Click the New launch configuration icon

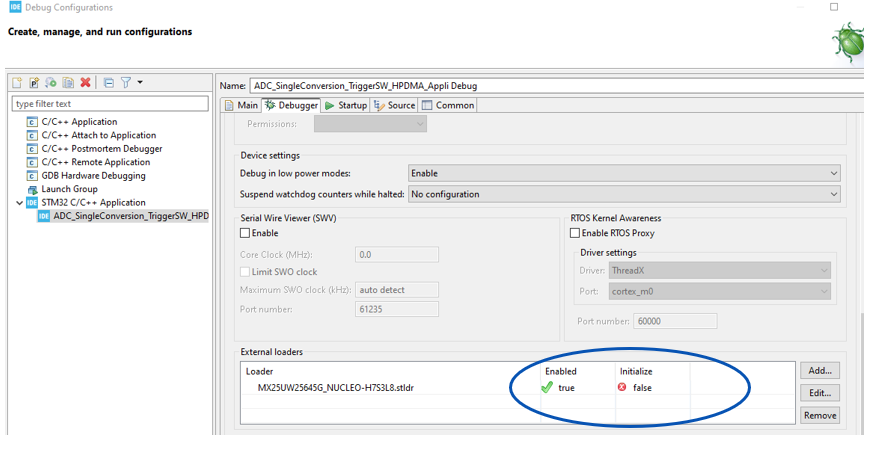pyautogui.click(x=17, y=83)
